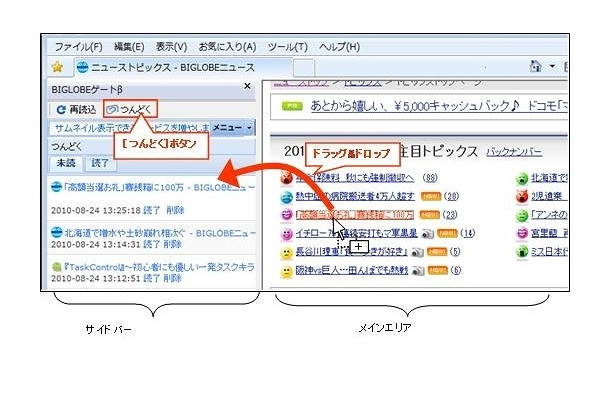Screen dimensions: 610x400
Task: Click the blue face icon beside 熱中症 topic
Action: pos(286,196)
